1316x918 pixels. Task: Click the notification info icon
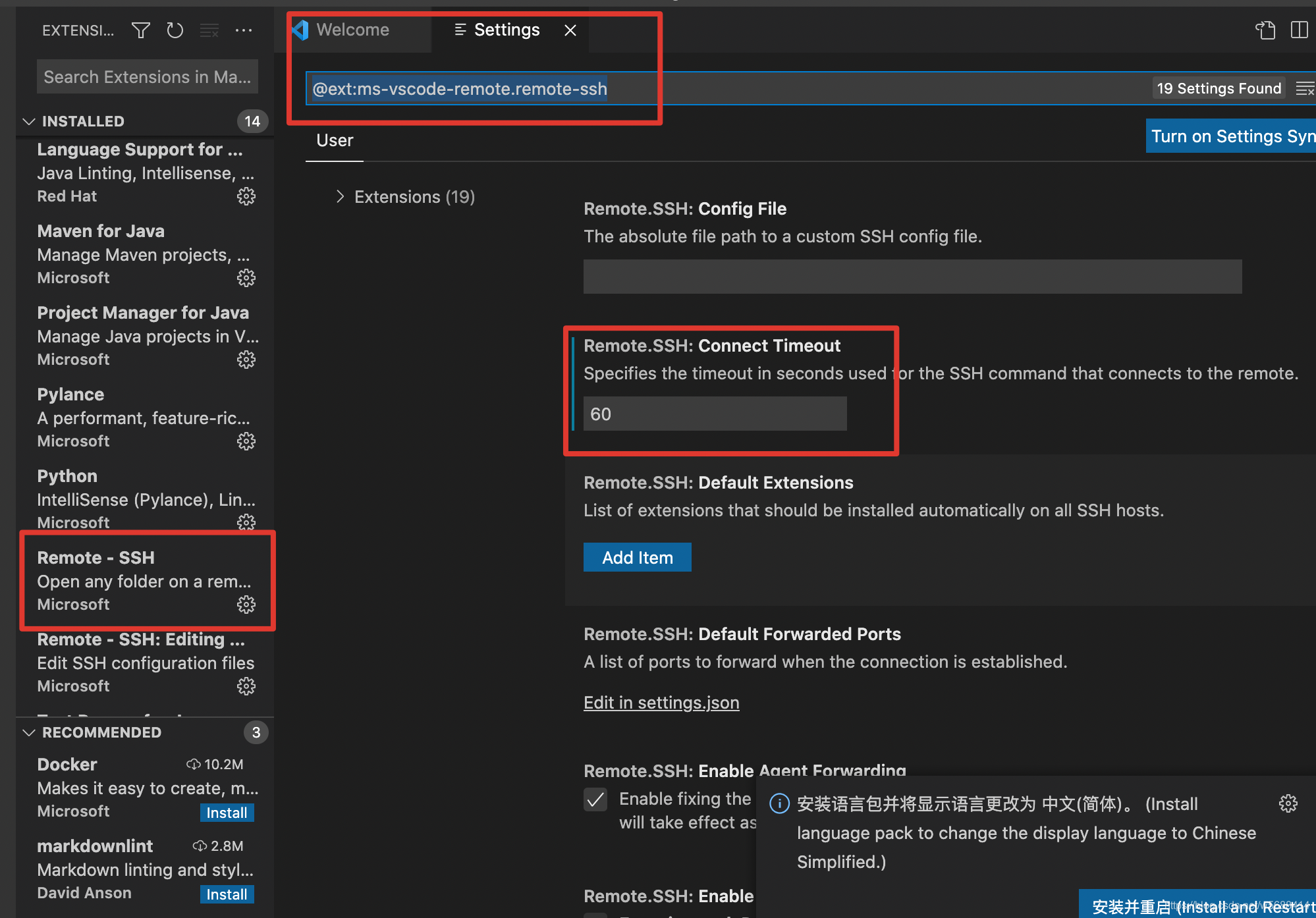(779, 804)
